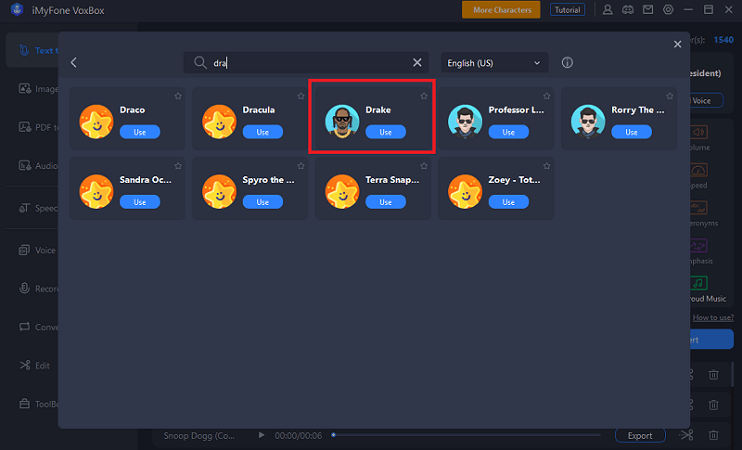742x450 pixels.
Task: Go back with the left arrow
Action: coord(74,62)
